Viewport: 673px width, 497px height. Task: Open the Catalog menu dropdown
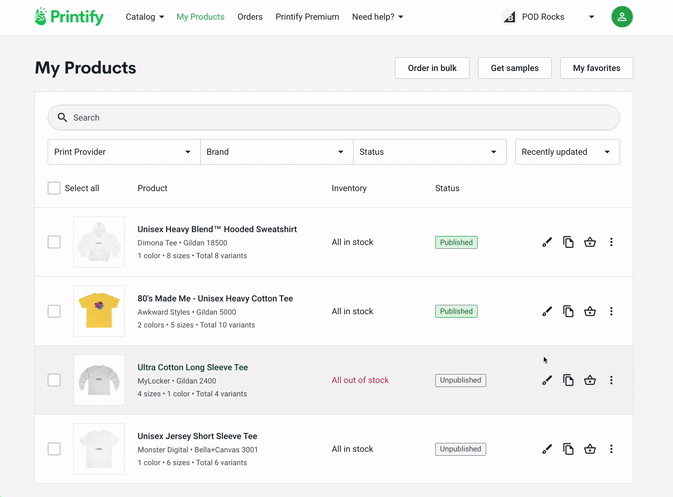tap(145, 17)
